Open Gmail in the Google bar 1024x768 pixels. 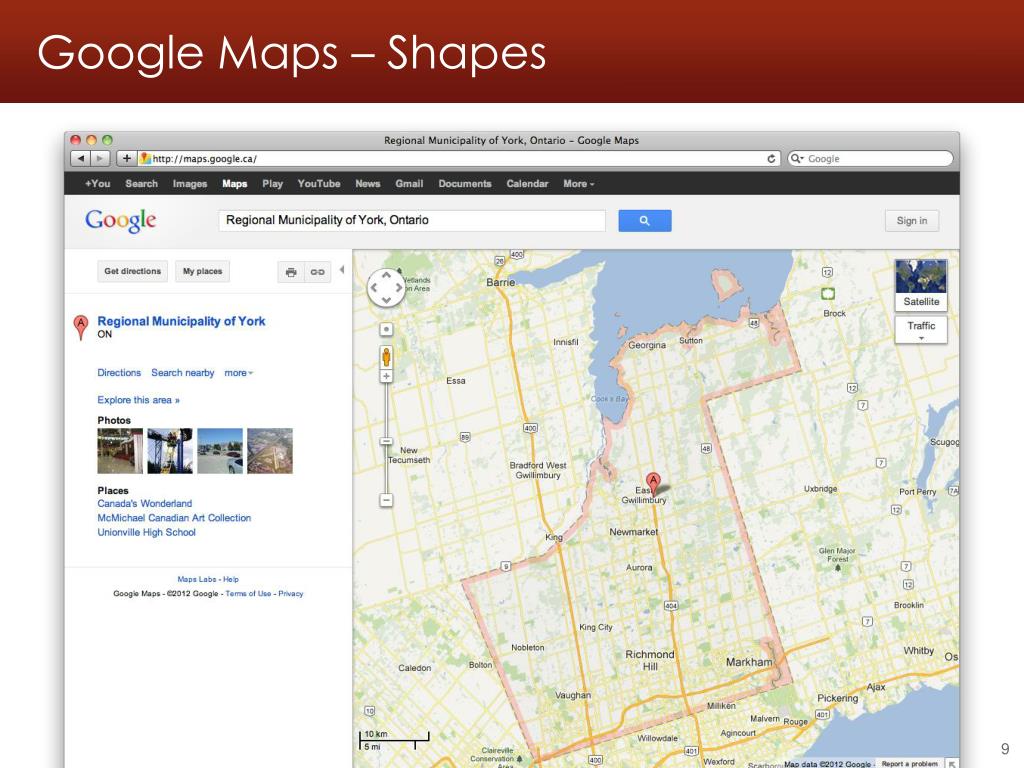point(409,184)
